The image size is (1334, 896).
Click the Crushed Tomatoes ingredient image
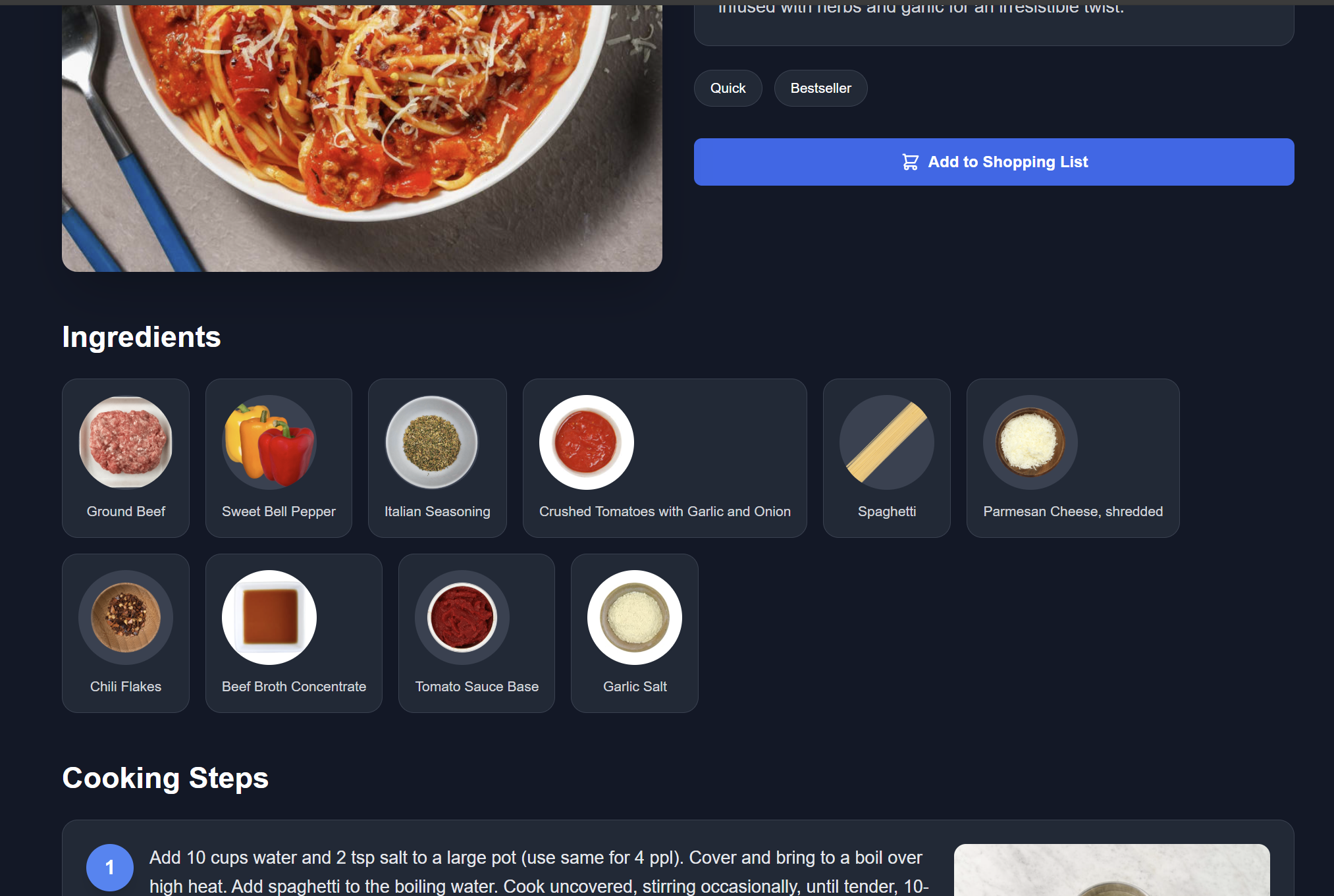tap(587, 442)
